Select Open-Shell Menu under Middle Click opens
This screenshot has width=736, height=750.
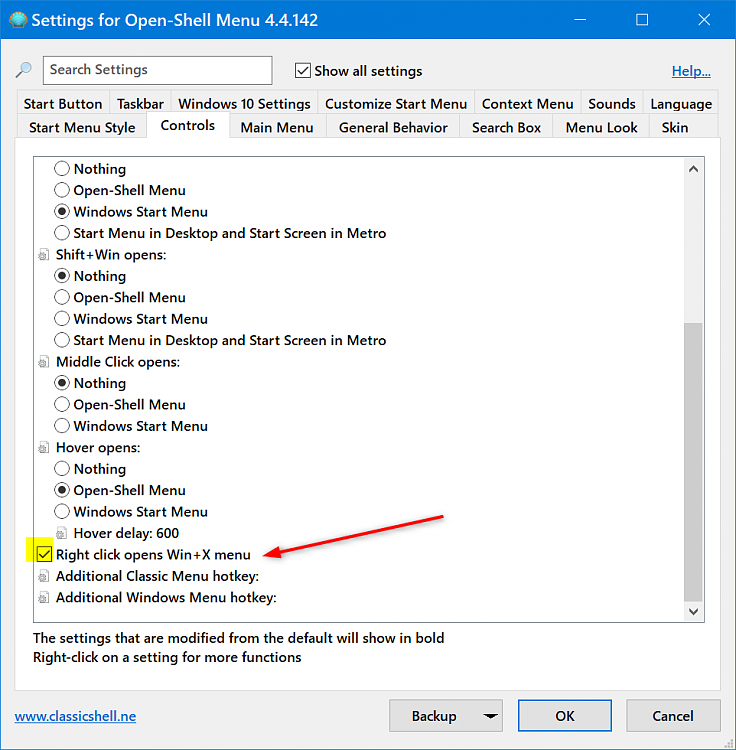point(62,404)
